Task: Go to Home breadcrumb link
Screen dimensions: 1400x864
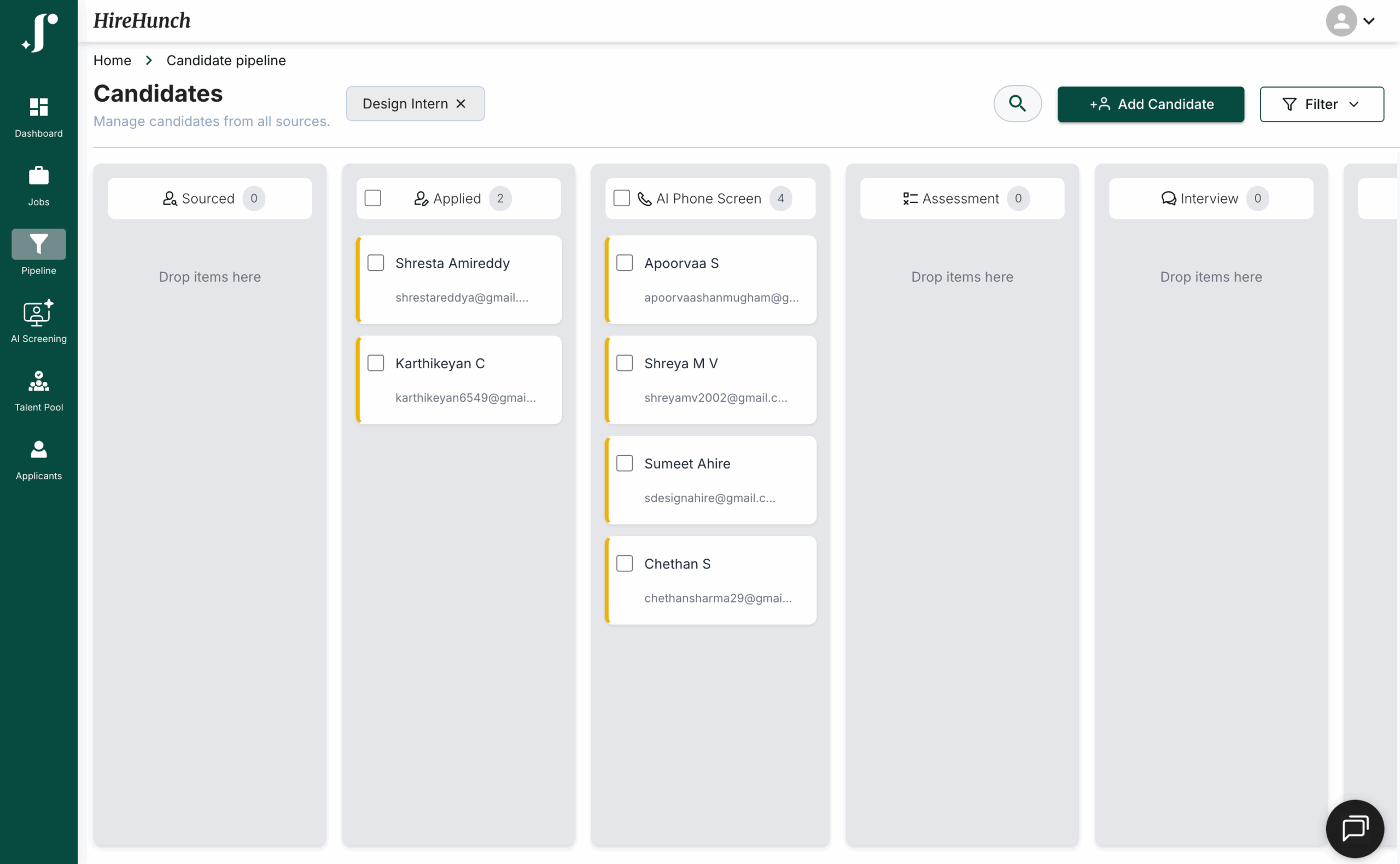Action: point(112,60)
